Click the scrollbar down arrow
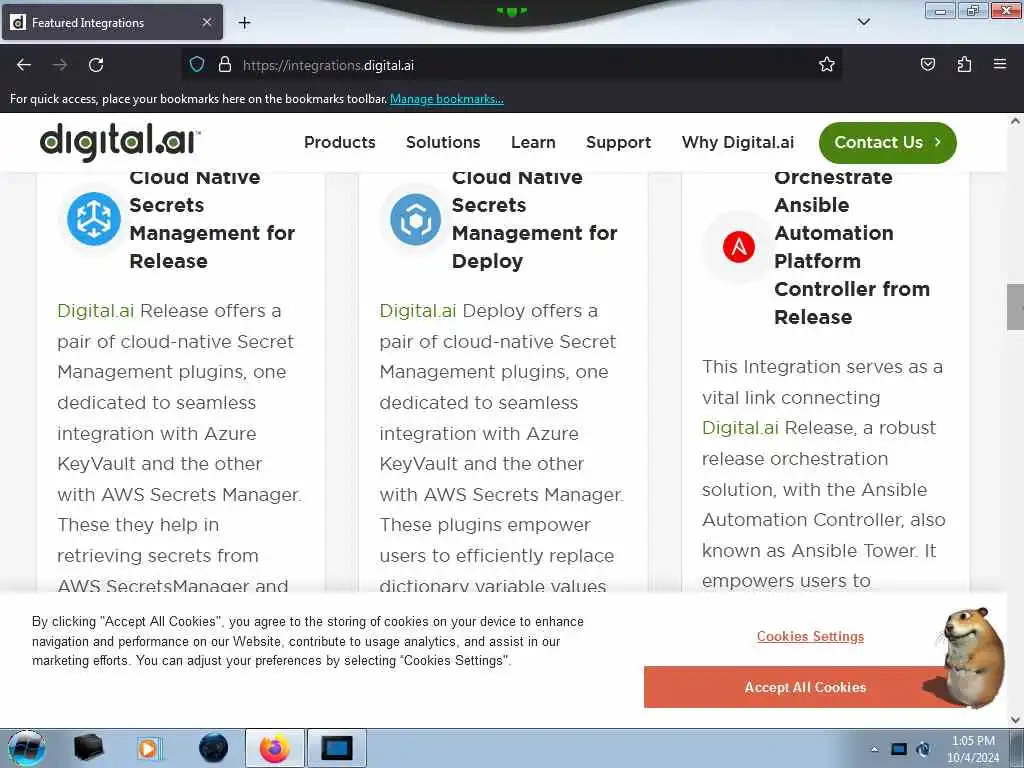1024x768 pixels. click(1015, 720)
